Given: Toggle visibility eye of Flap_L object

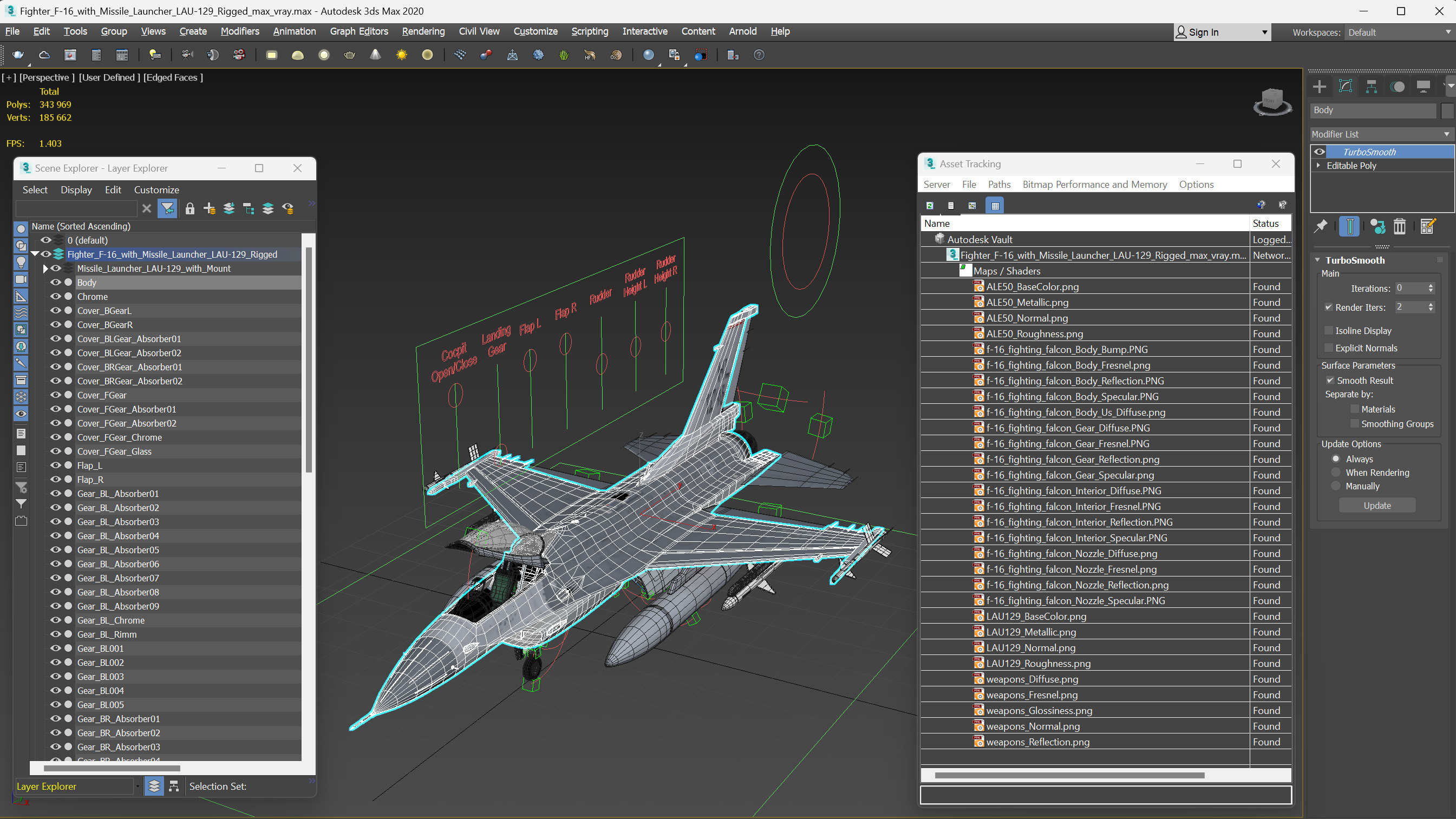Looking at the screenshot, I should [x=55, y=465].
